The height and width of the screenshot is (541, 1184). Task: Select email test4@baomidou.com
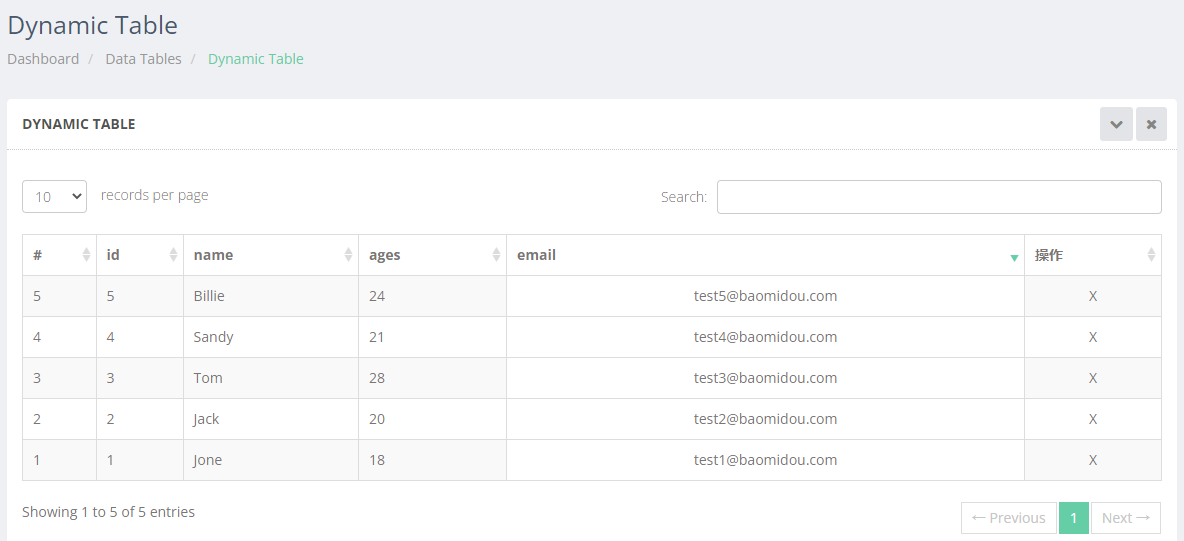click(766, 337)
